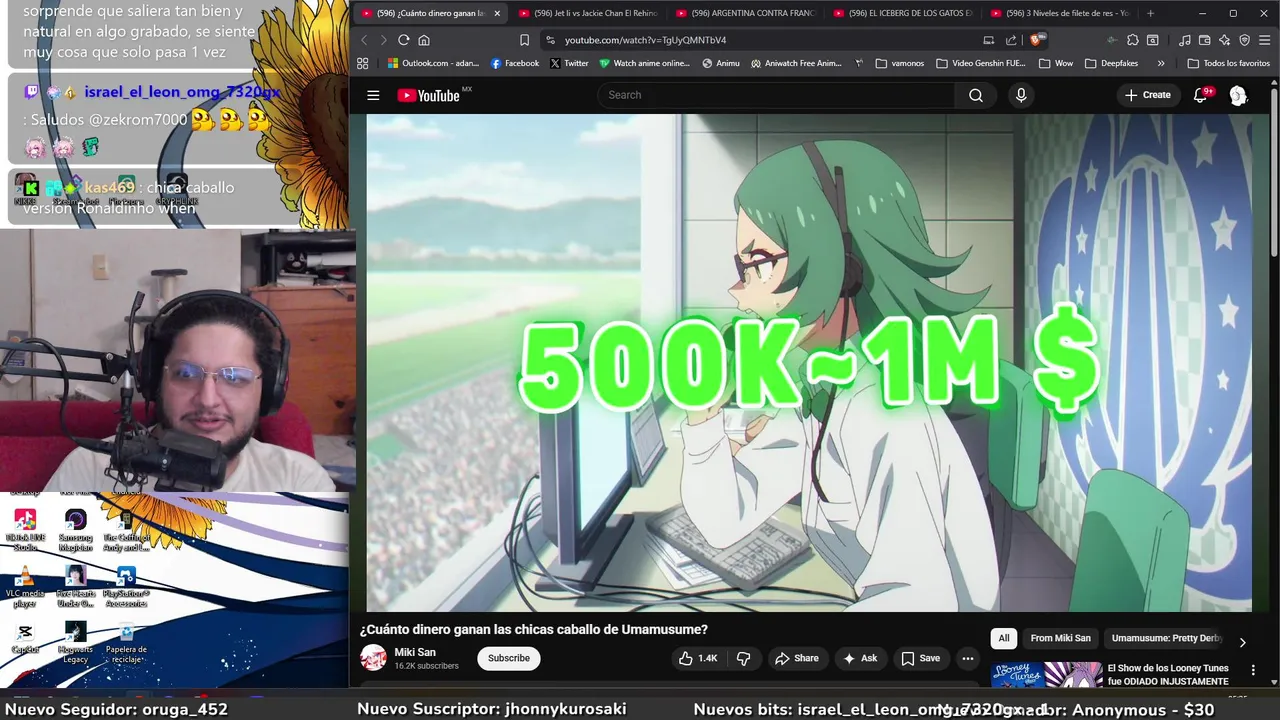
Task: Save the video to a playlist
Action: tap(921, 658)
